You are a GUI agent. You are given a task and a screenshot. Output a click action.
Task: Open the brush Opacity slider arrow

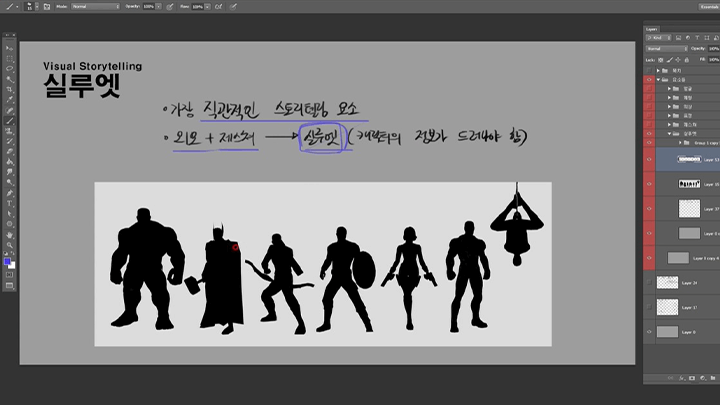(158, 7)
